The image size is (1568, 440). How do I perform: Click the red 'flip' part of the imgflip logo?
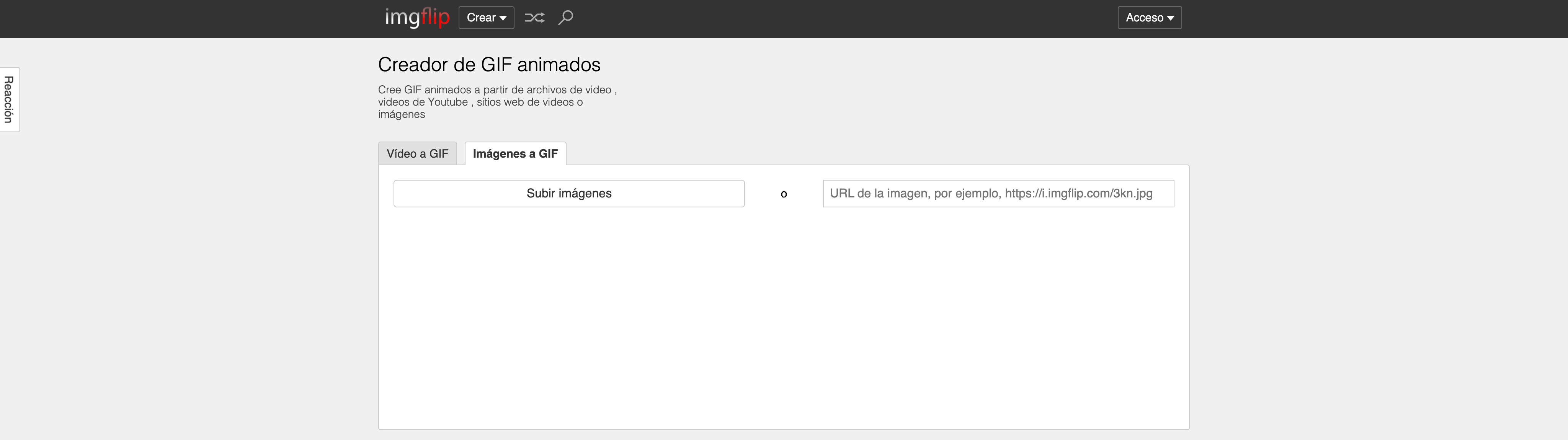pos(436,18)
